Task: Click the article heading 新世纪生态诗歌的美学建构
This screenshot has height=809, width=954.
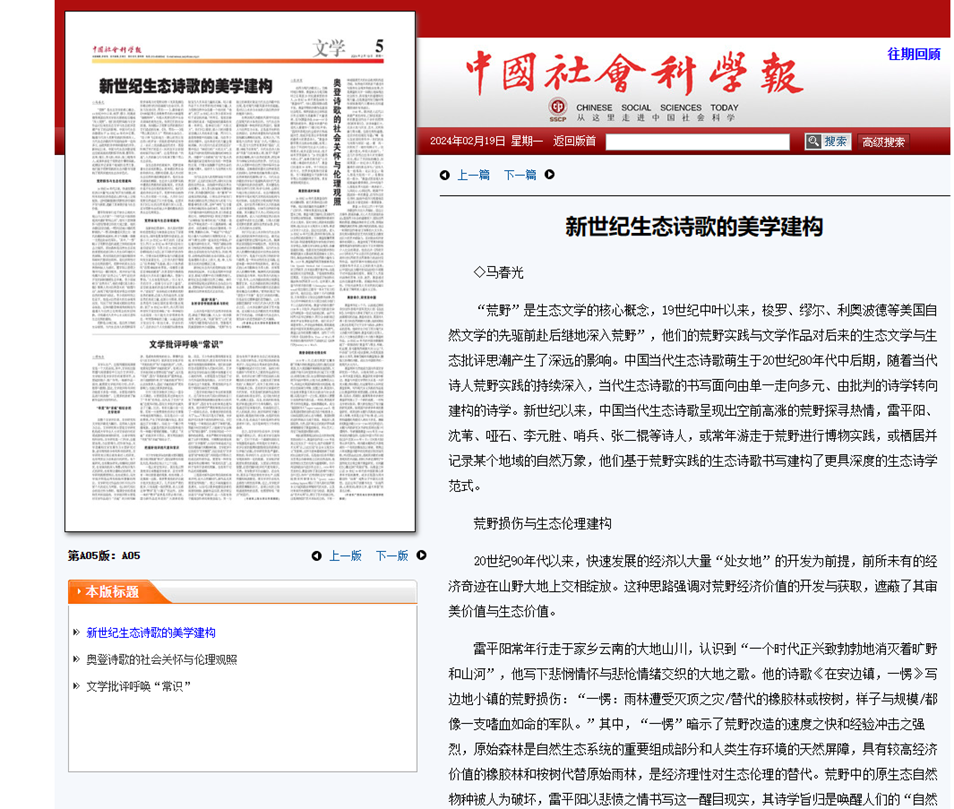Action: (x=694, y=227)
